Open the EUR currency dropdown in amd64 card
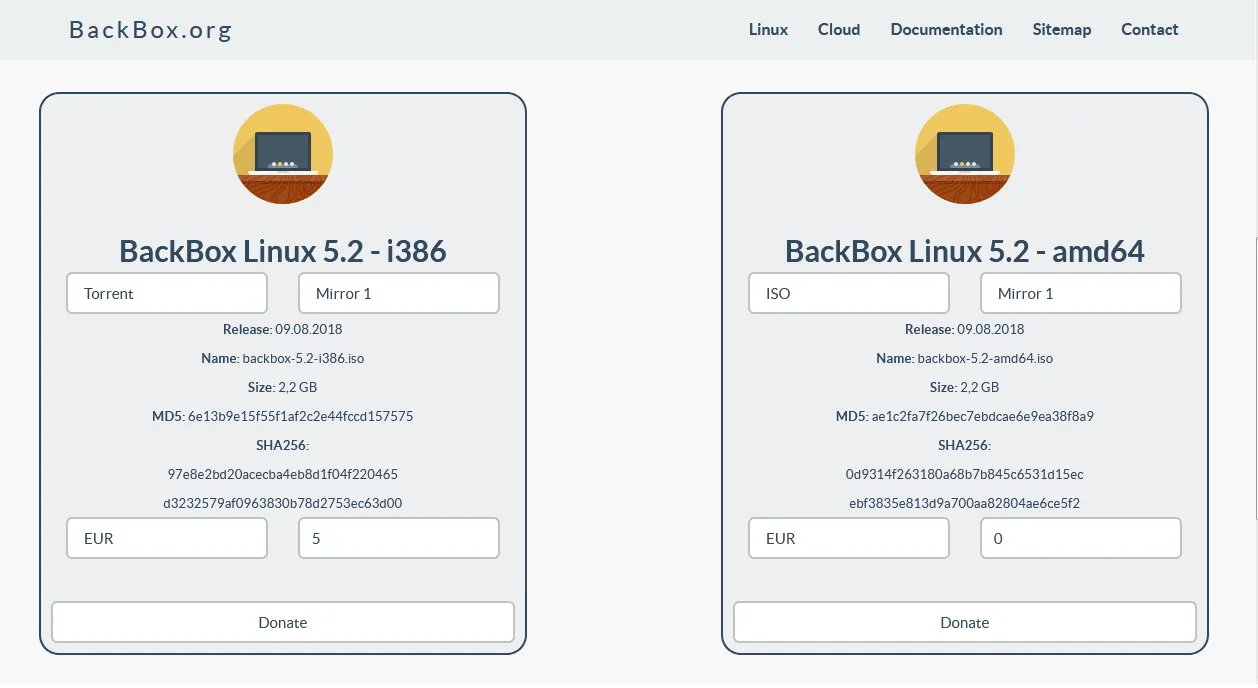Screen dimensions: 1258x688 [x=849, y=538]
